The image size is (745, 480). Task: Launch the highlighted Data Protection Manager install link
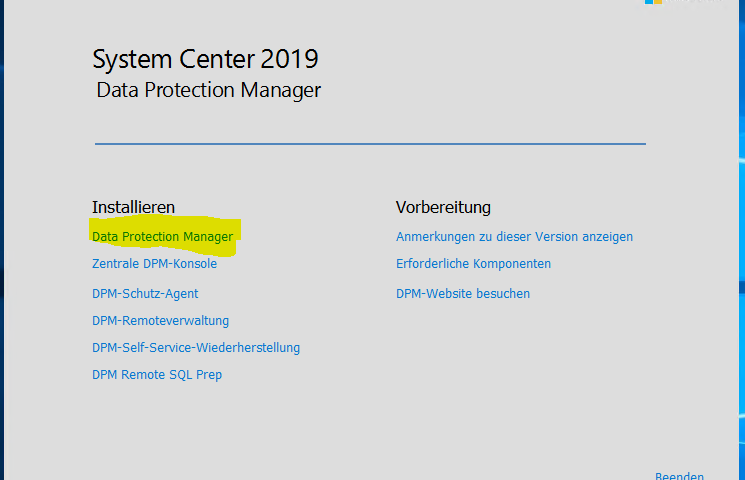(x=162, y=237)
